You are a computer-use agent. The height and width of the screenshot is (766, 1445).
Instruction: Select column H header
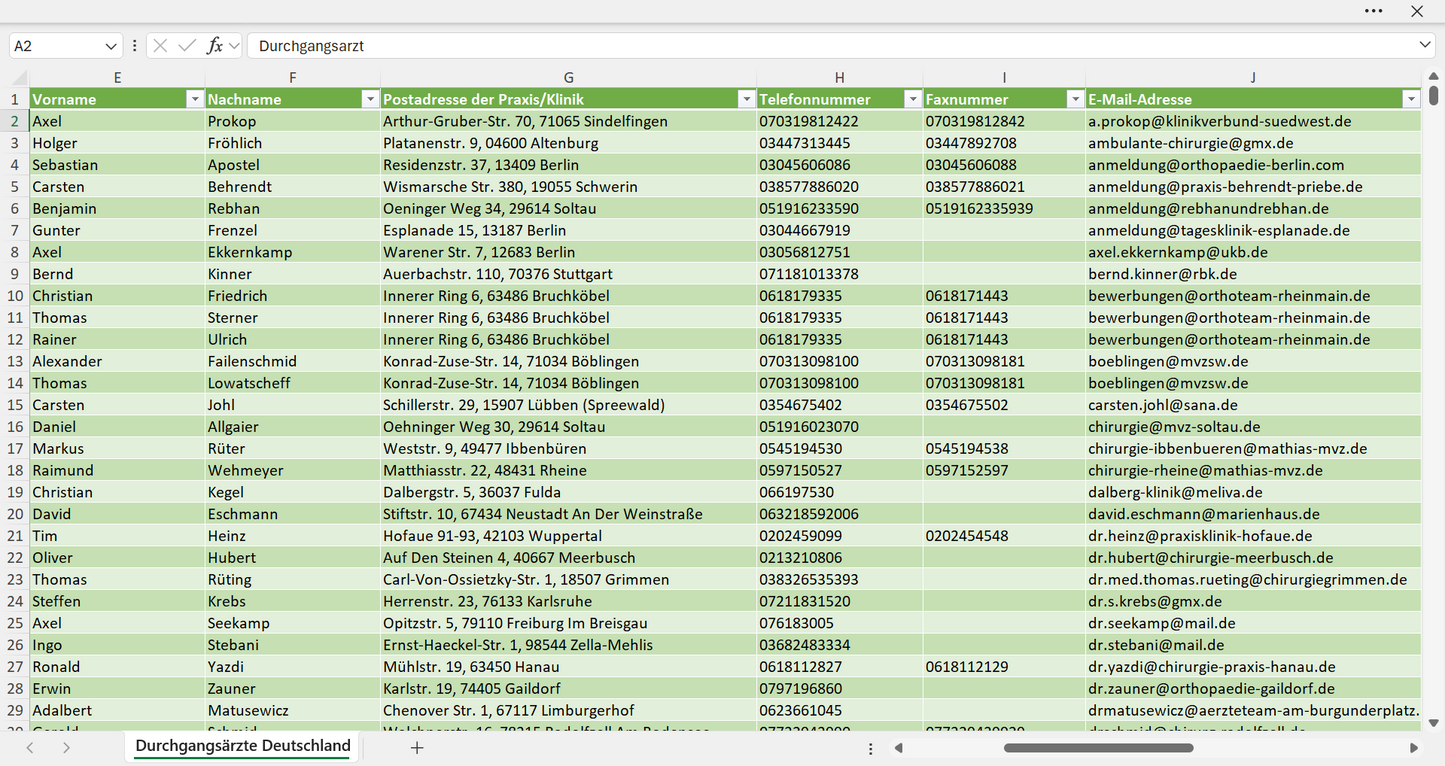click(839, 77)
